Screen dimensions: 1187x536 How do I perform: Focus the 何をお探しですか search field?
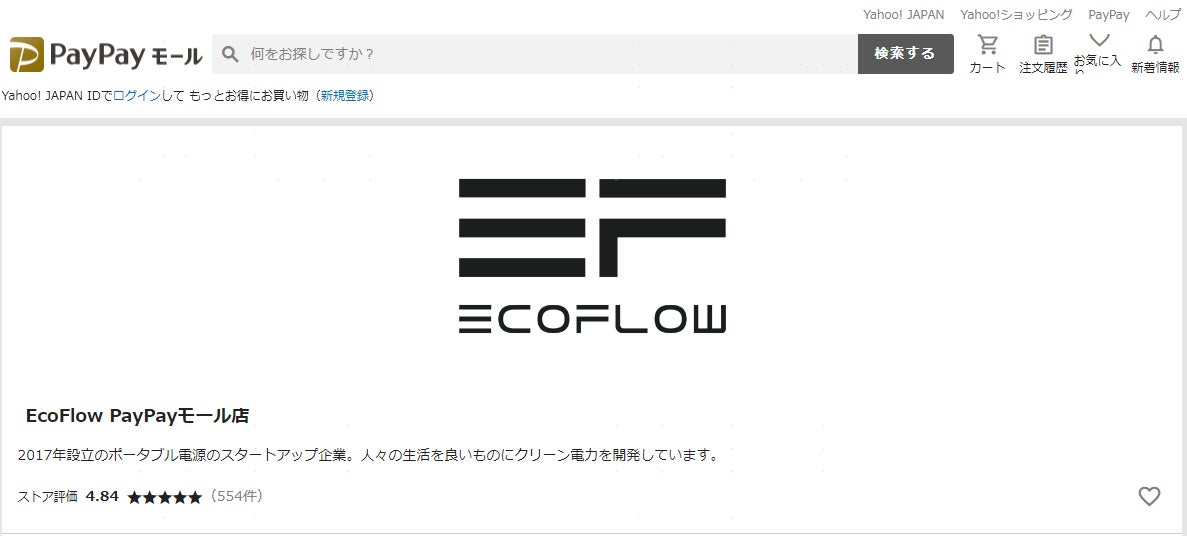click(x=553, y=54)
